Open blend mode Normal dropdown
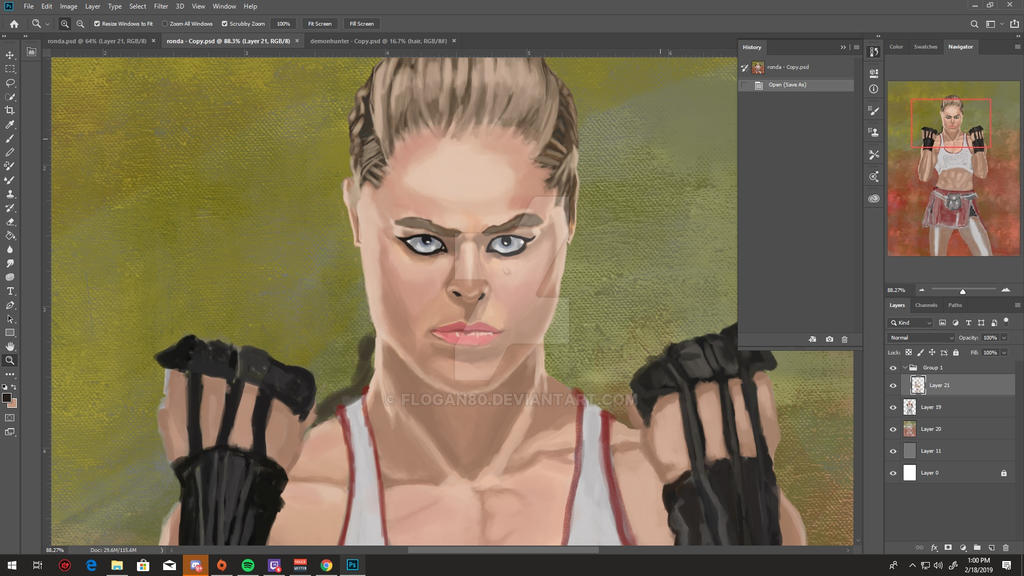 click(x=921, y=338)
